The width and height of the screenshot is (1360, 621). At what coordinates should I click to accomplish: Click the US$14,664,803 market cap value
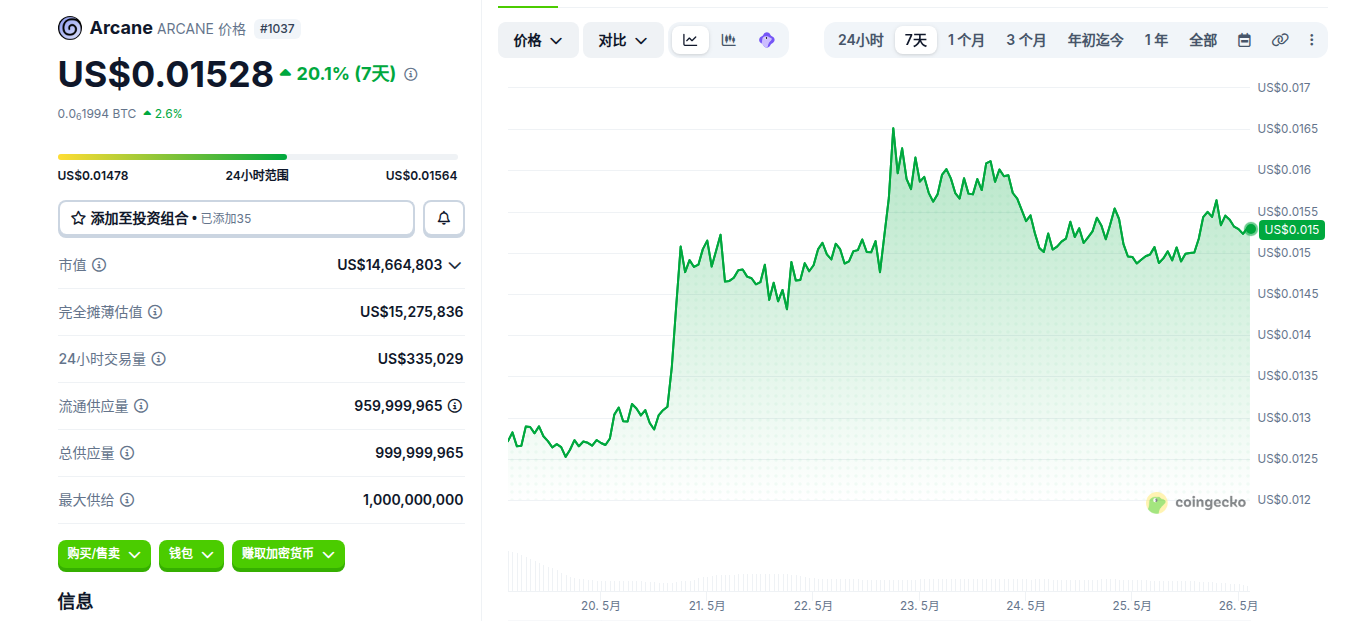click(390, 265)
